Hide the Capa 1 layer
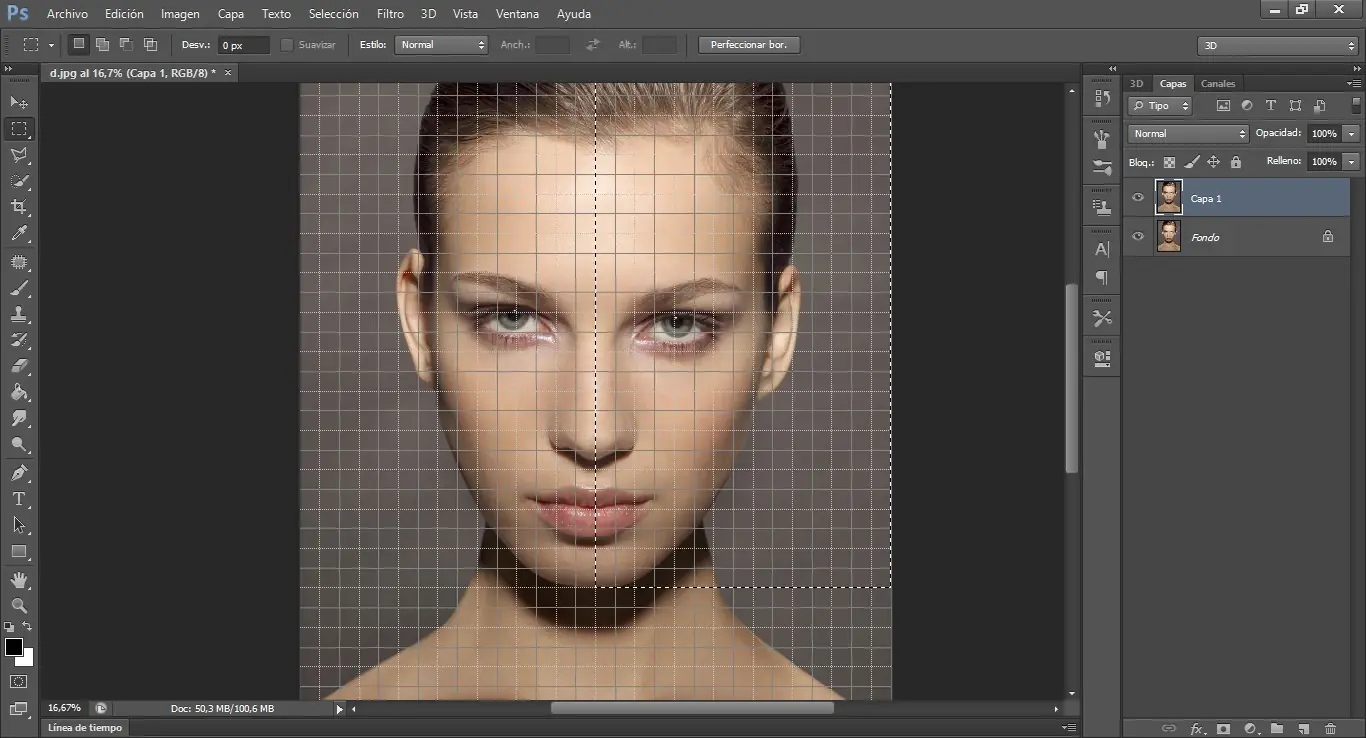1366x738 pixels. point(1137,198)
